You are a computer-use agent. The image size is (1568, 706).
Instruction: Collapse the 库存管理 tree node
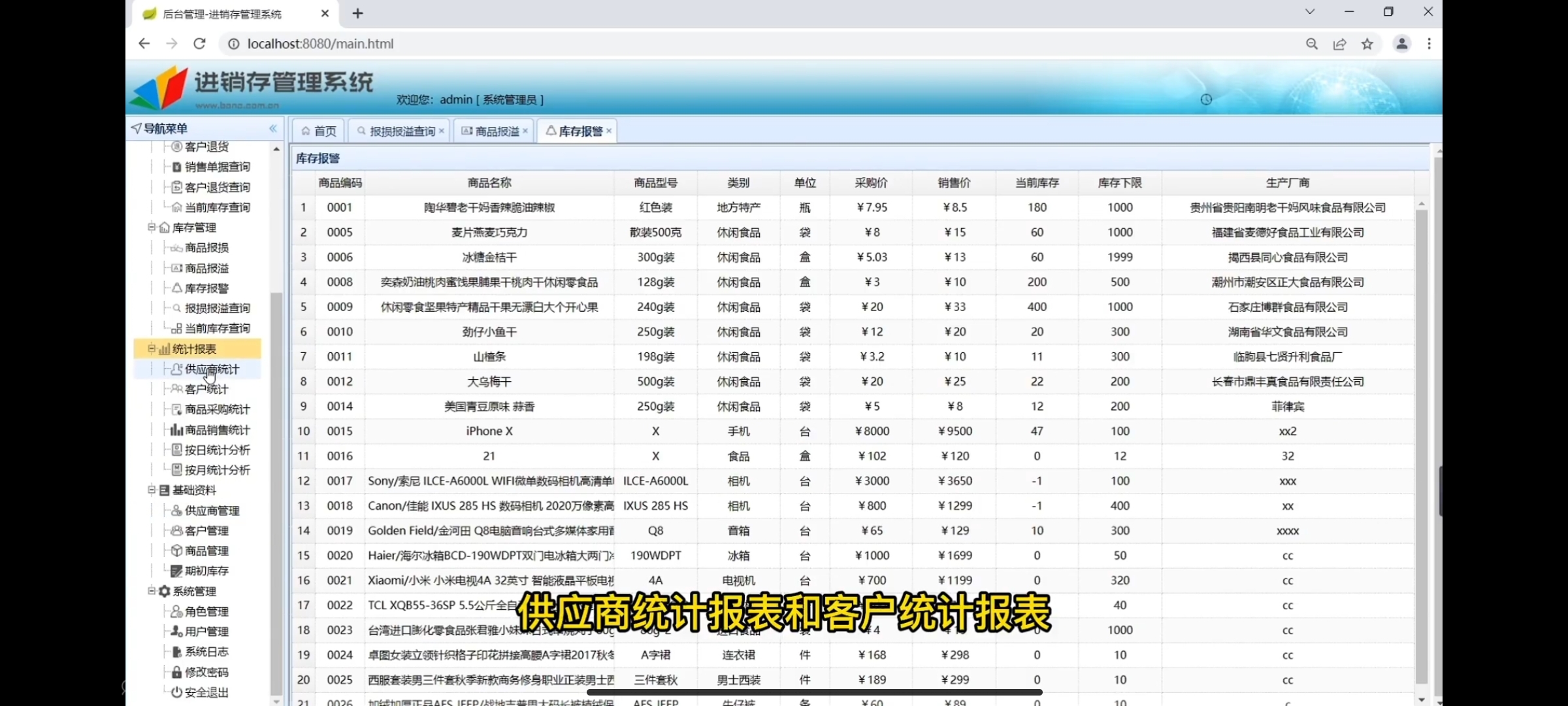(x=152, y=227)
